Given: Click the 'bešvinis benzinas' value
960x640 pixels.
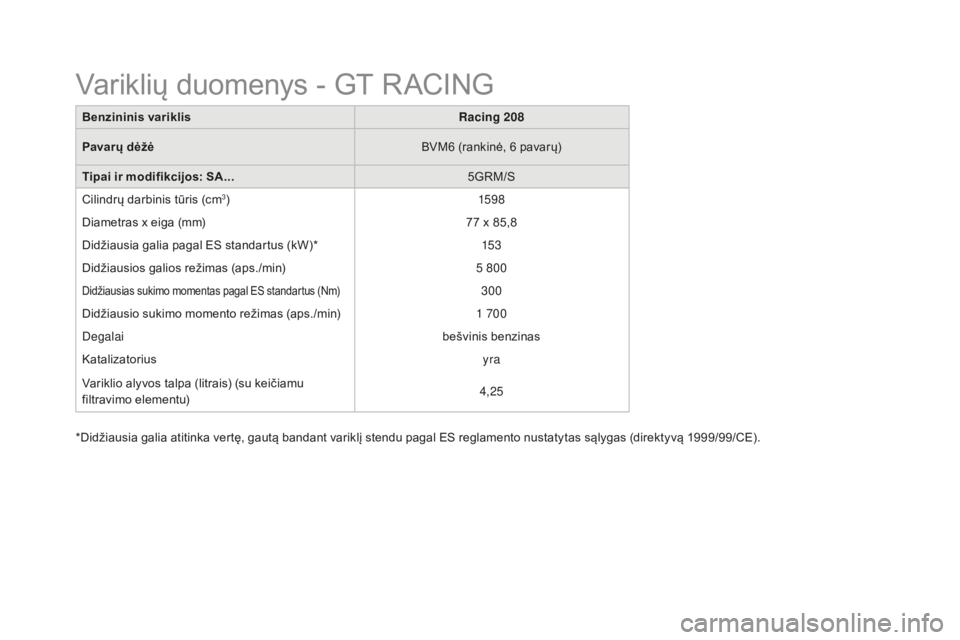Looking at the screenshot, I should [491, 336].
